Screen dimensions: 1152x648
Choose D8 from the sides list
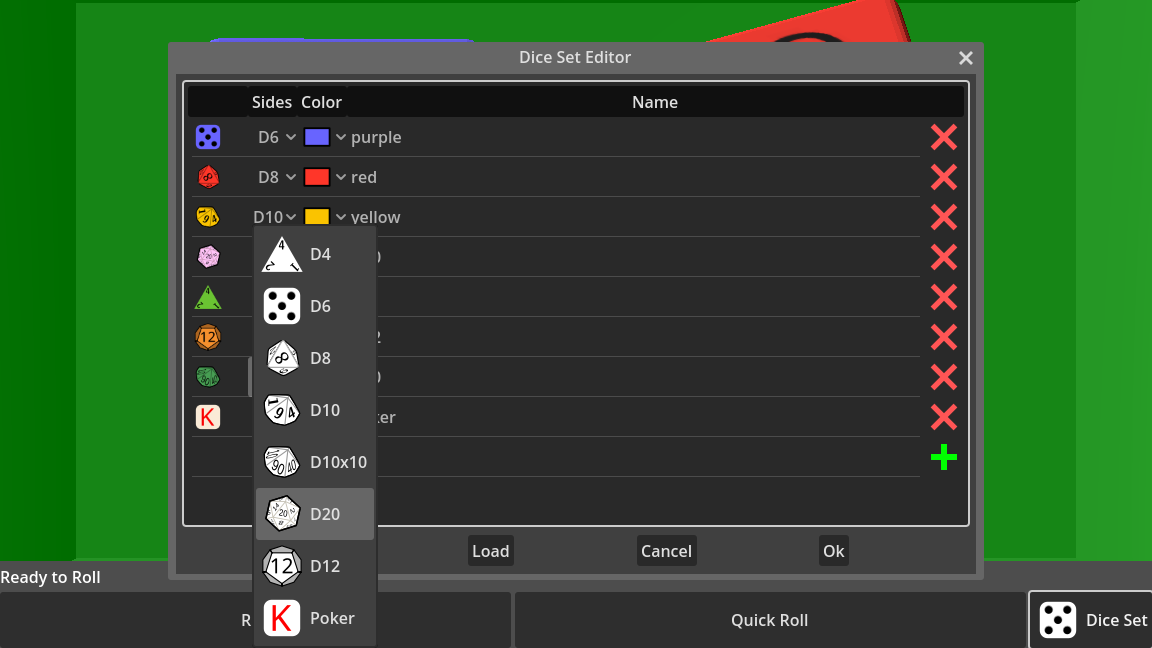[314, 358]
